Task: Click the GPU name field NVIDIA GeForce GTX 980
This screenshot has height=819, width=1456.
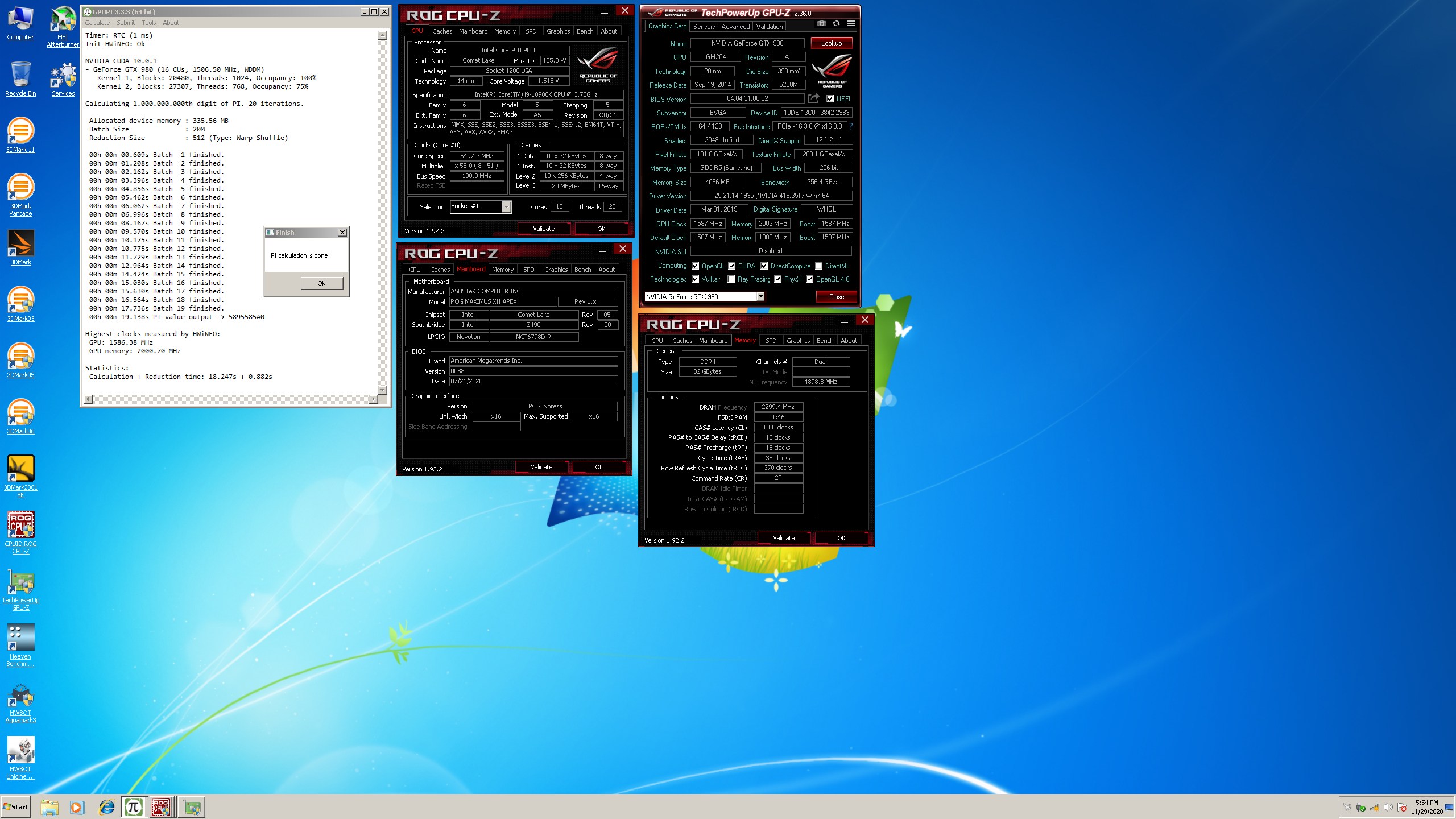Action: 747,43
